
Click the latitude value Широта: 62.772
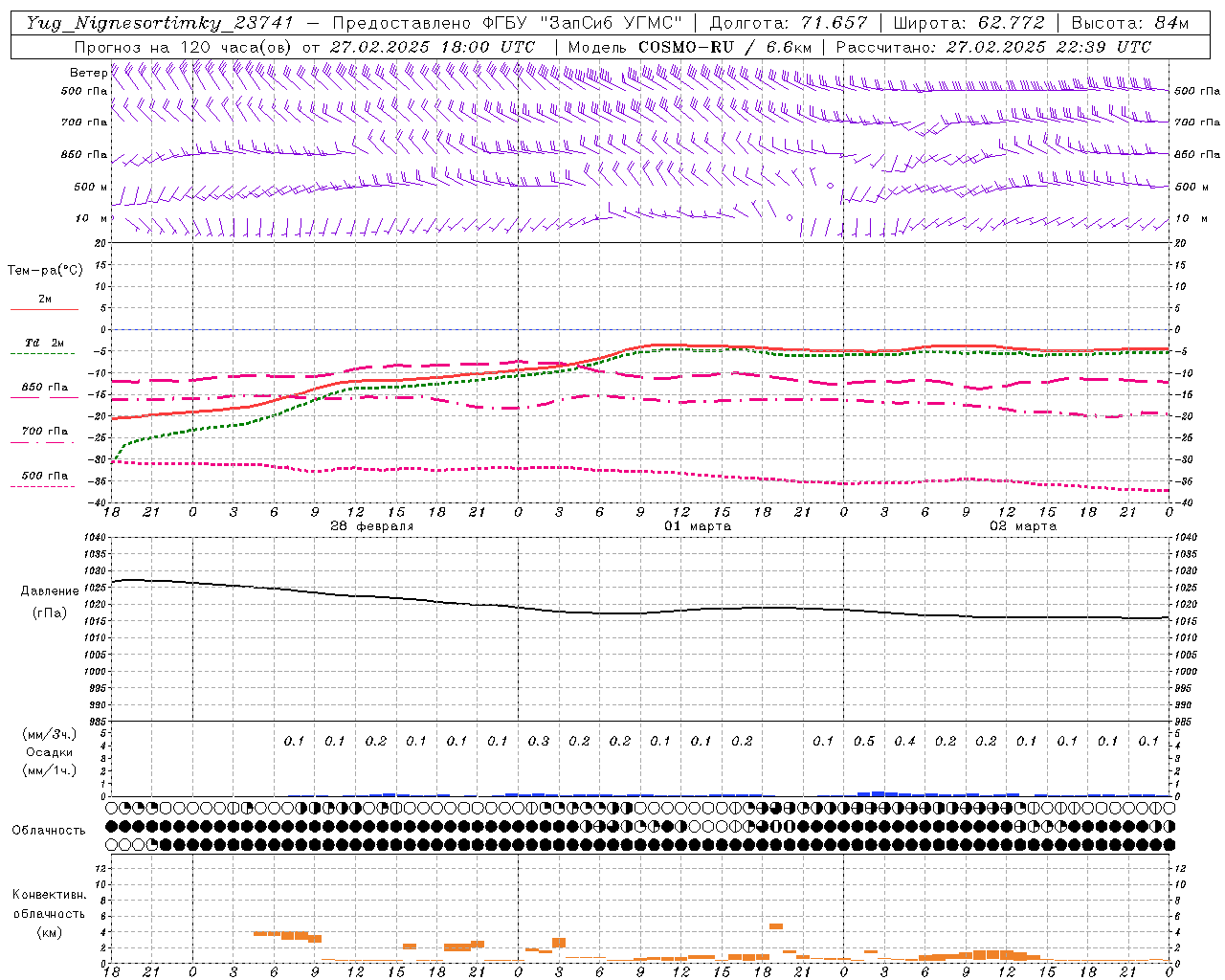click(969, 23)
